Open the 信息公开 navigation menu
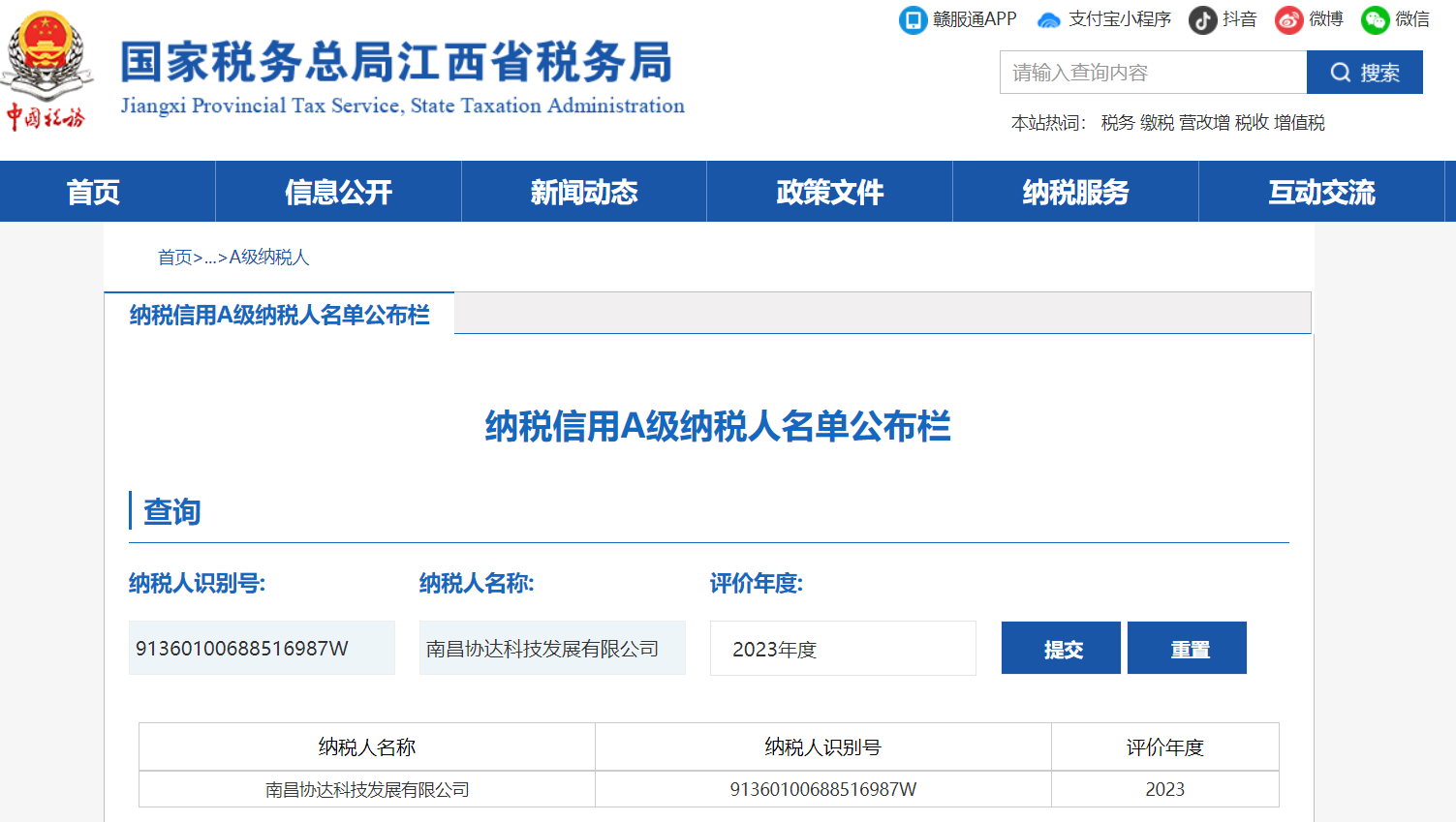The image size is (1456, 822). pos(338,192)
